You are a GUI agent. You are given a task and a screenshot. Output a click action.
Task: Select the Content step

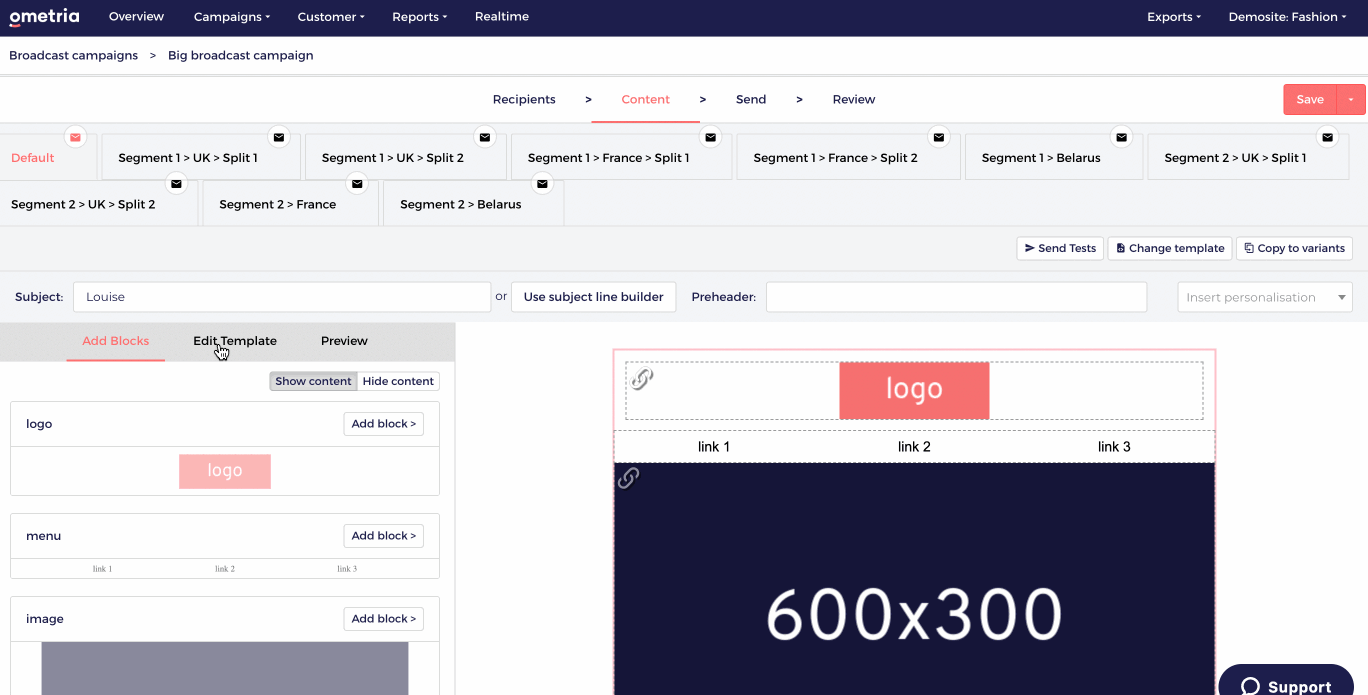tap(646, 99)
